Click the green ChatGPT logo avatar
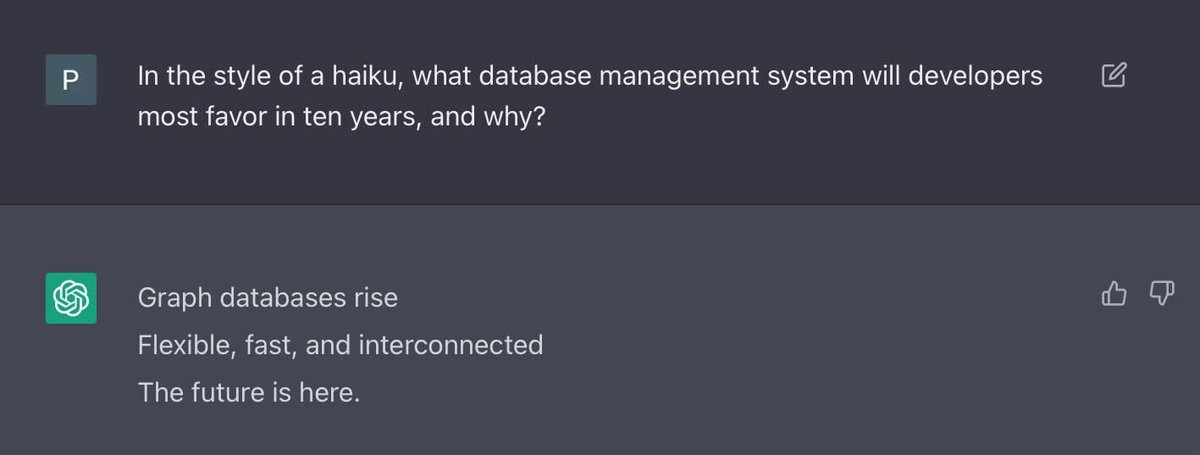1200x455 pixels. pyautogui.click(x=71, y=298)
